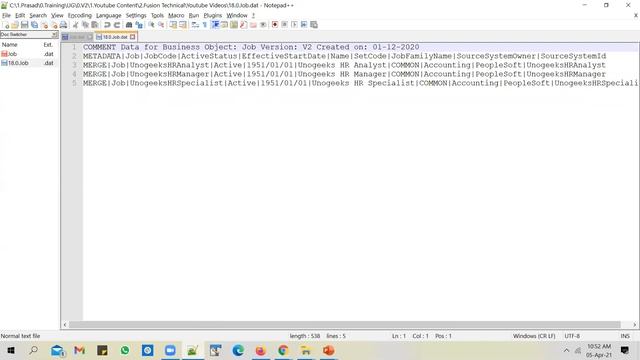Click the Cut scissors icon

tap(75, 25)
